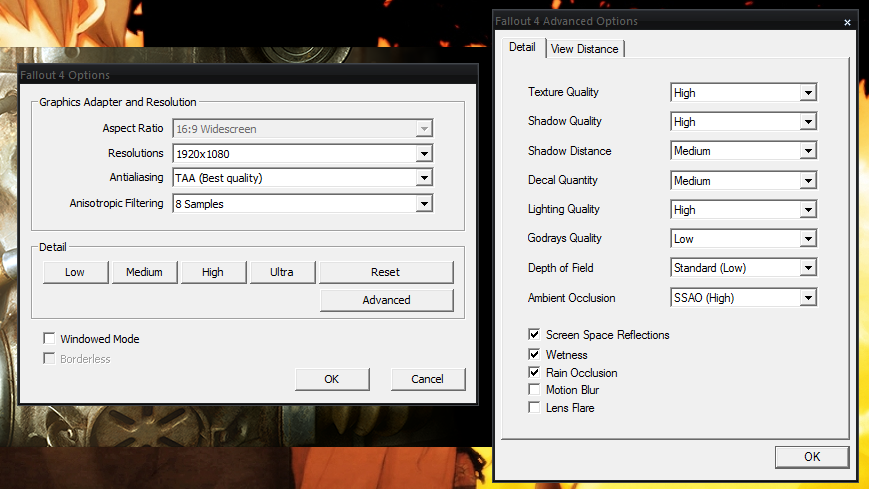Expand the Lighting Quality dropdown
Image resolution: width=869 pixels, height=489 pixels.
(743, 210)
